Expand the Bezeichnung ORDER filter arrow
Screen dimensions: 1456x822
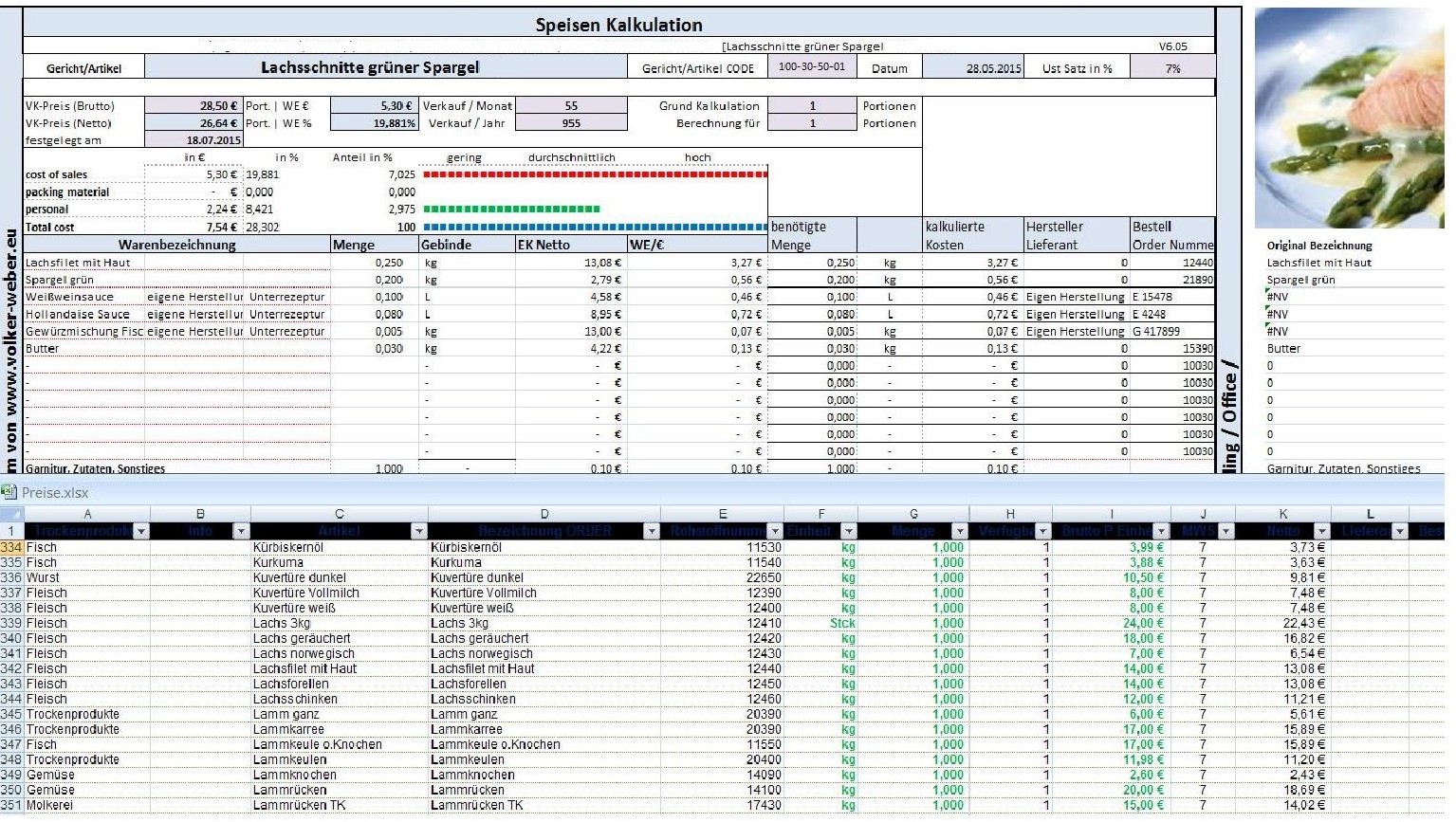coord(651,531)
